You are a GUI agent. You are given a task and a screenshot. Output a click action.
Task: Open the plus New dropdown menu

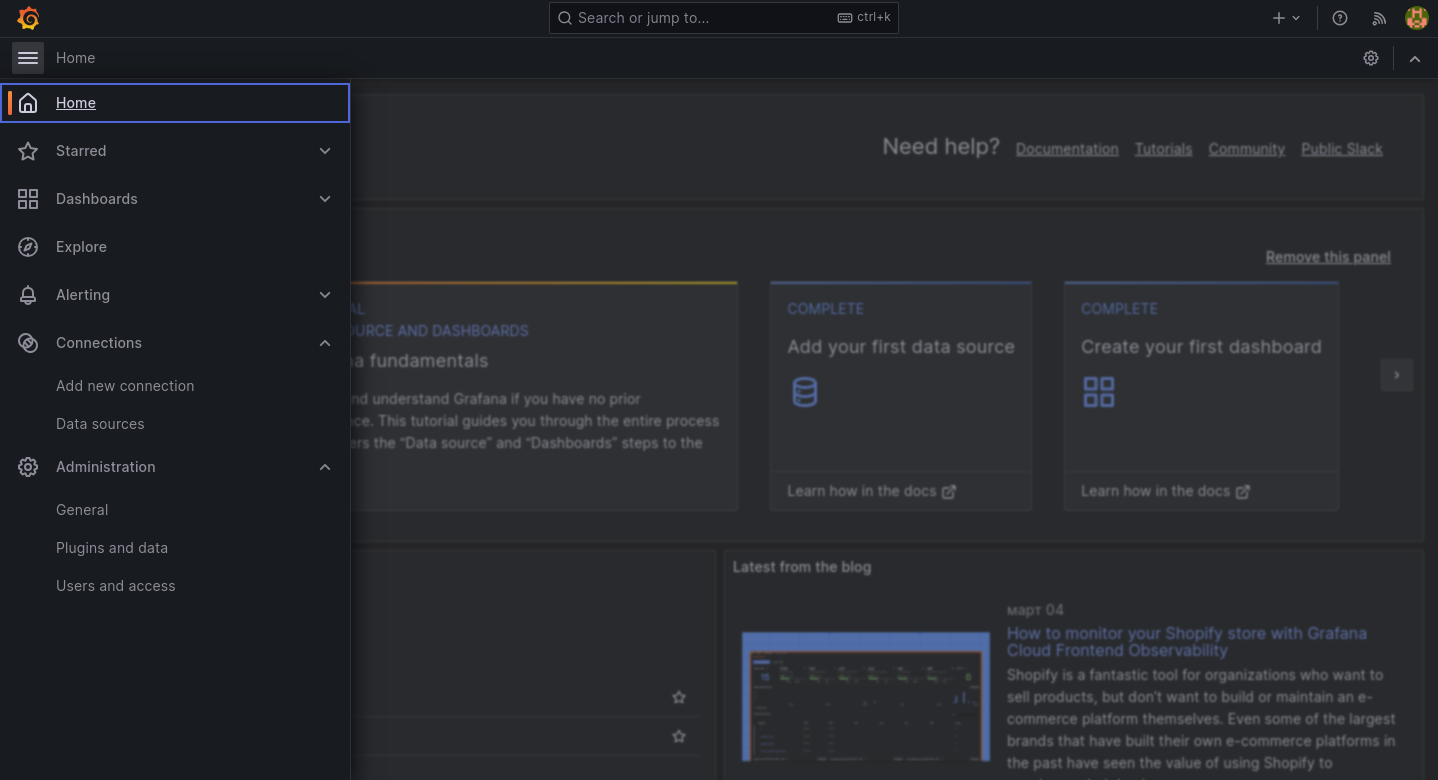click(1285, 18)
